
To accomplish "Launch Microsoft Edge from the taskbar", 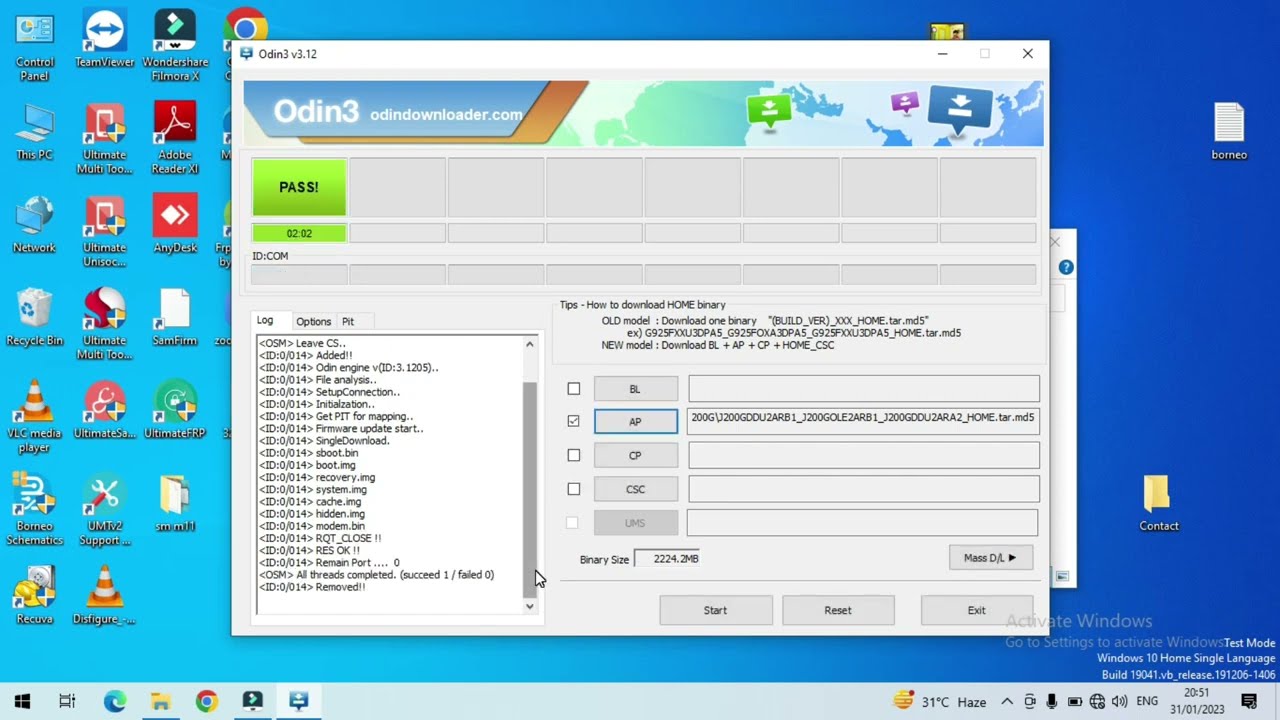I will (x=114, y=701).
